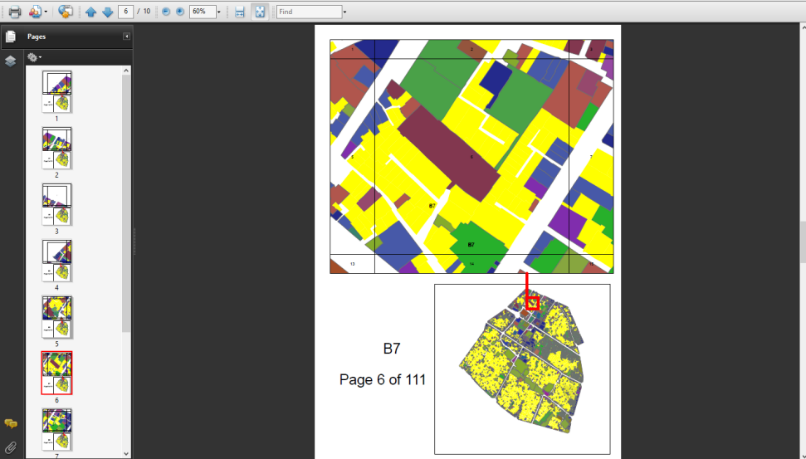Click the scrolling mode page icon

[x=239, y=12]
